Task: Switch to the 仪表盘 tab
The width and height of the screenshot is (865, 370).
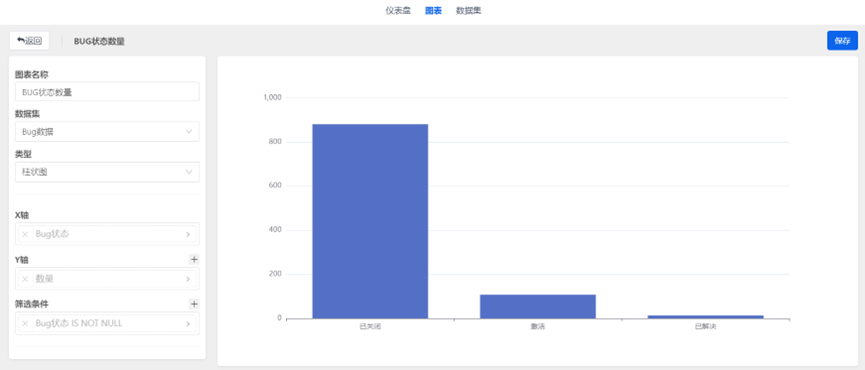Action: tap(398, 10)
